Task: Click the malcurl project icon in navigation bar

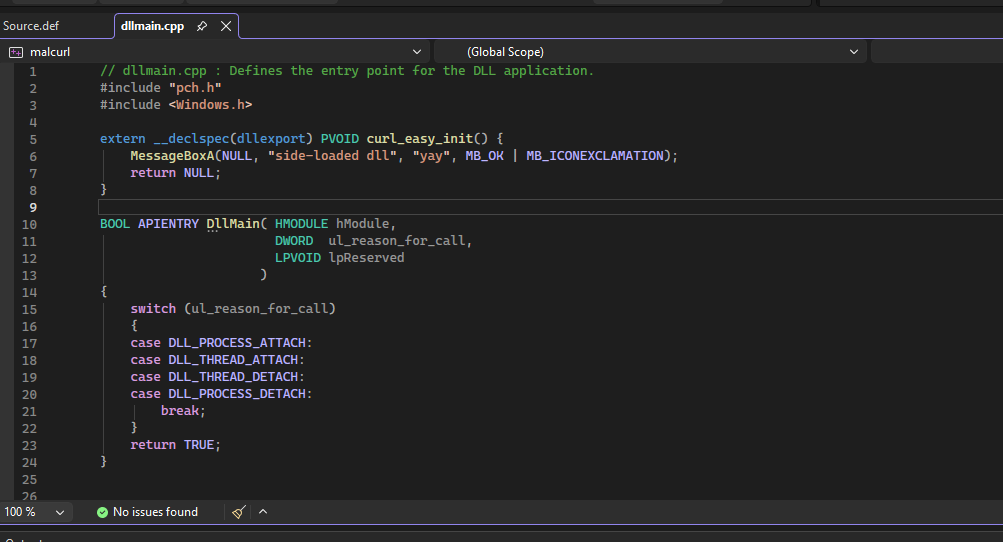Action: (x=16, y=51)
